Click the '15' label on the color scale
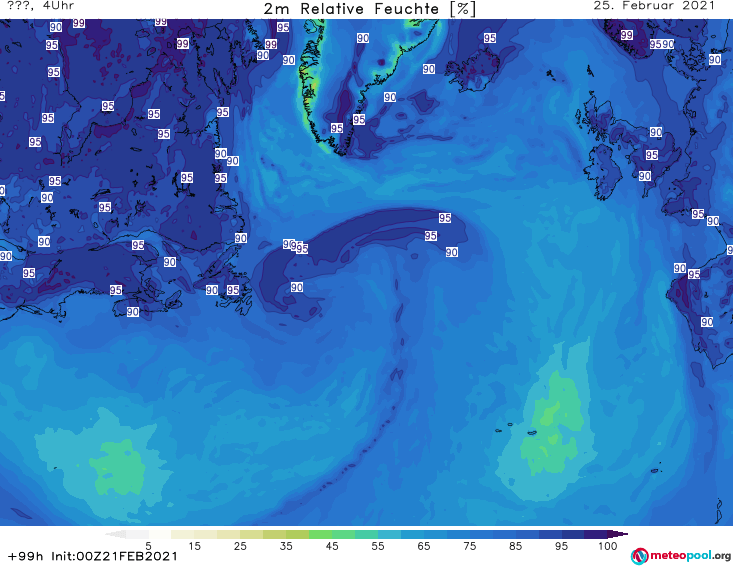Screen dimensions: 733x566 tap(194, 545)
